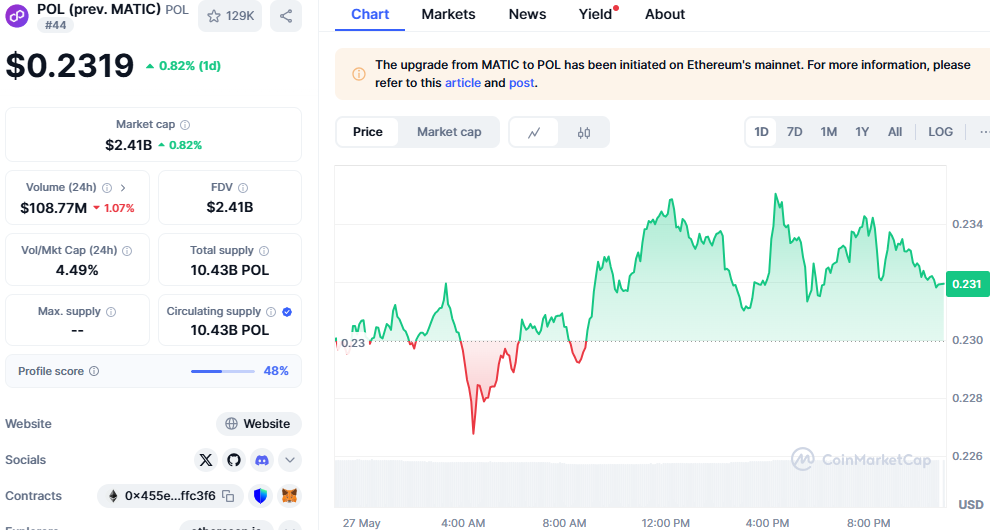Click the blue shield icon beside contract

point(260,496)
